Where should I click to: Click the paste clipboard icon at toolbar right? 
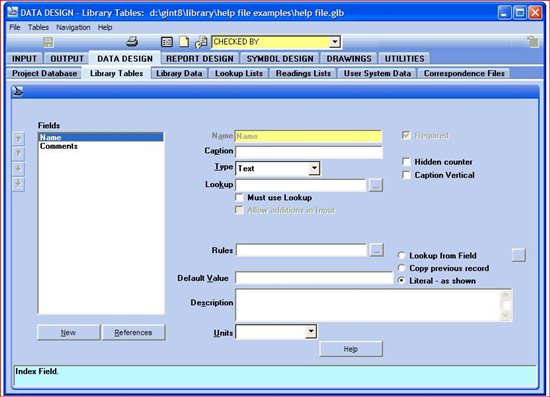(x=532, y=42)
